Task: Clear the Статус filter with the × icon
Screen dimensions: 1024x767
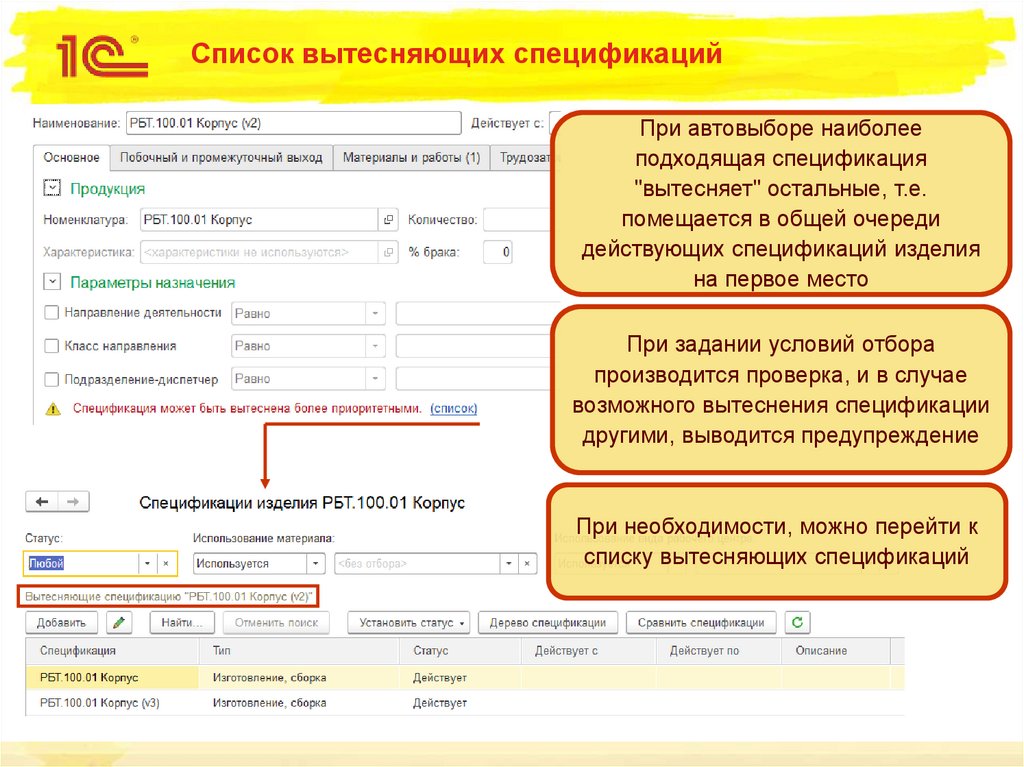Action: [166, 563]
